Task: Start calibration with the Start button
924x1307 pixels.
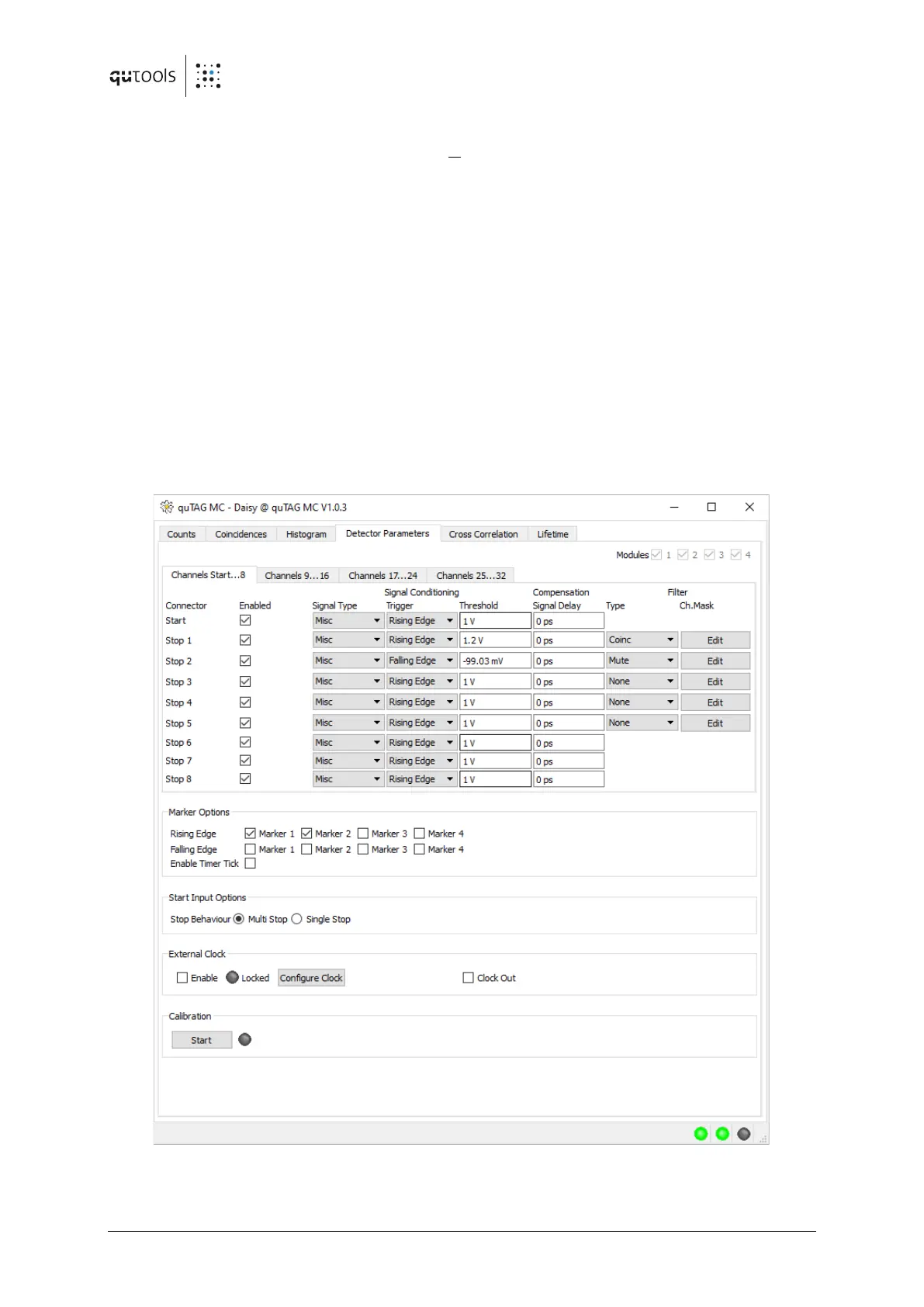Action: pos(202,1040)
